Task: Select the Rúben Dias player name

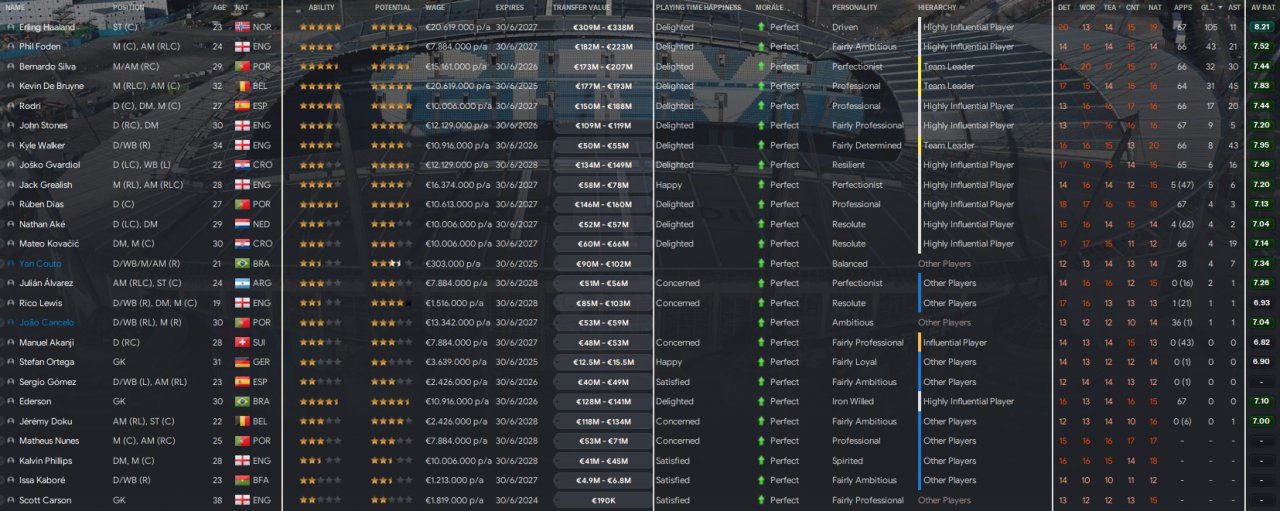Action: (x=43, y=205)
